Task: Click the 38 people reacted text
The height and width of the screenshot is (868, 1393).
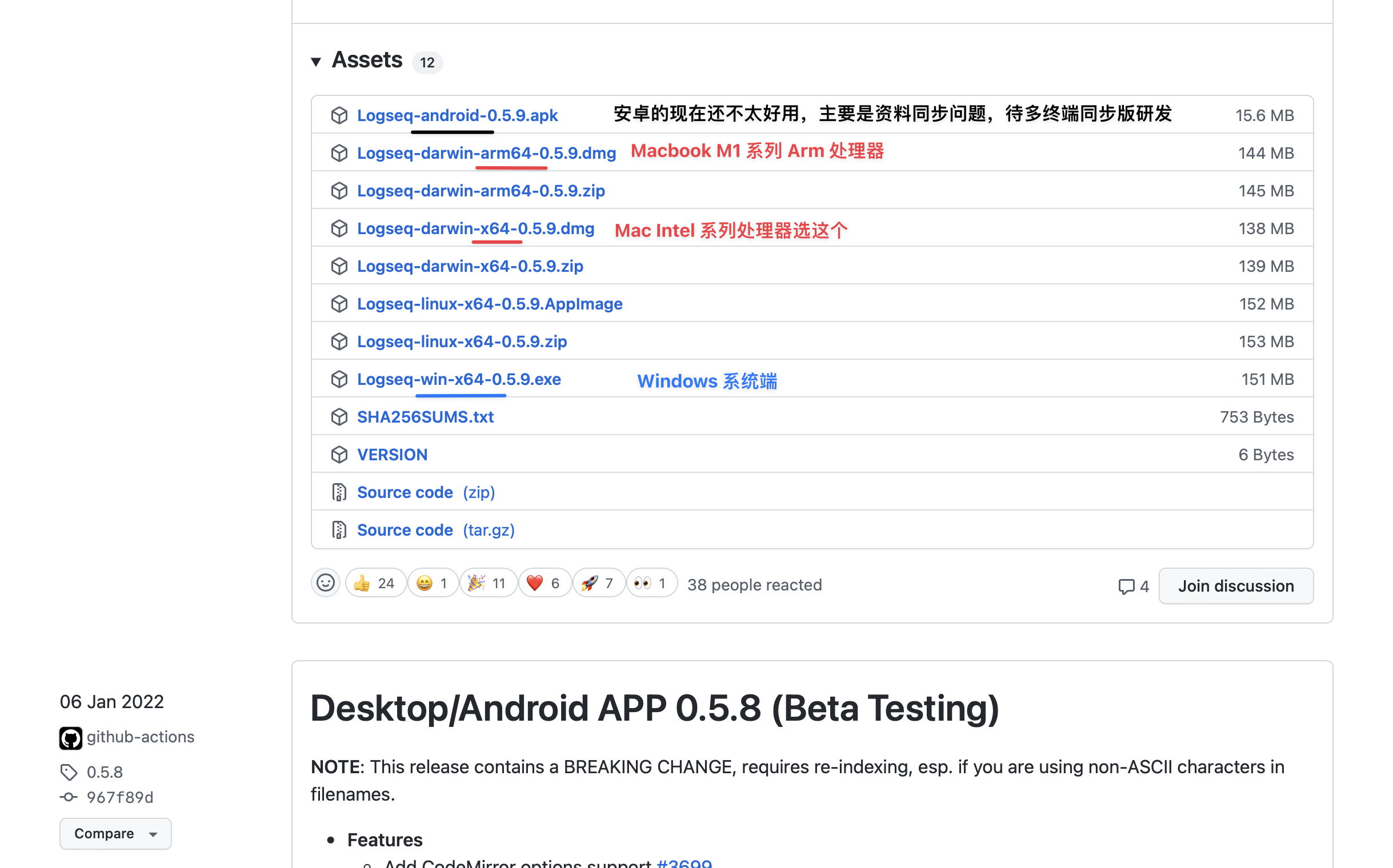Action: [x=755, y=585]
